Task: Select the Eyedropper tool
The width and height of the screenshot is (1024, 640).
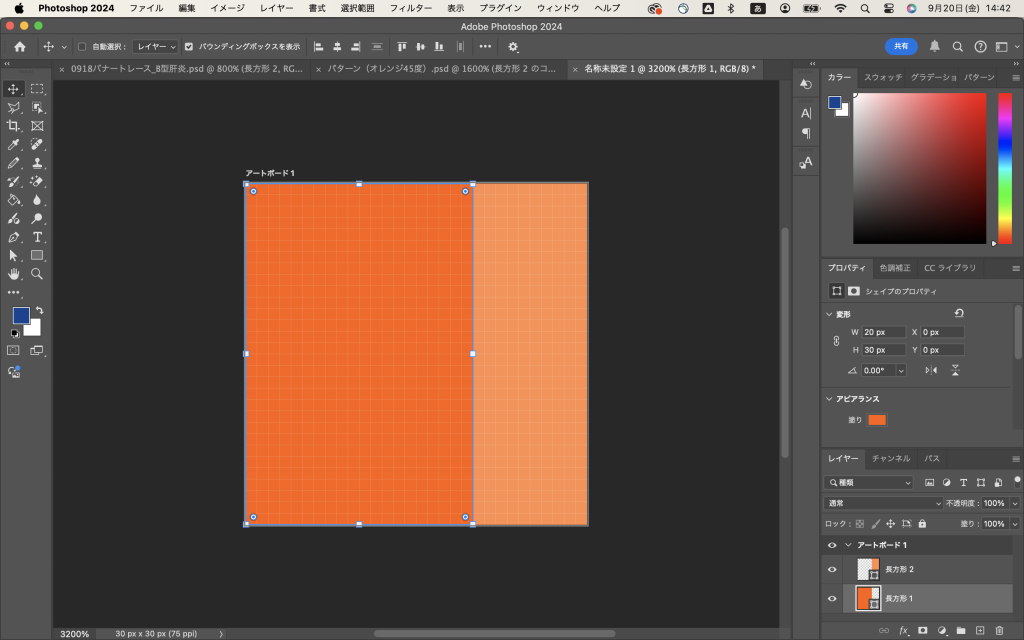Action: [14, 144]
